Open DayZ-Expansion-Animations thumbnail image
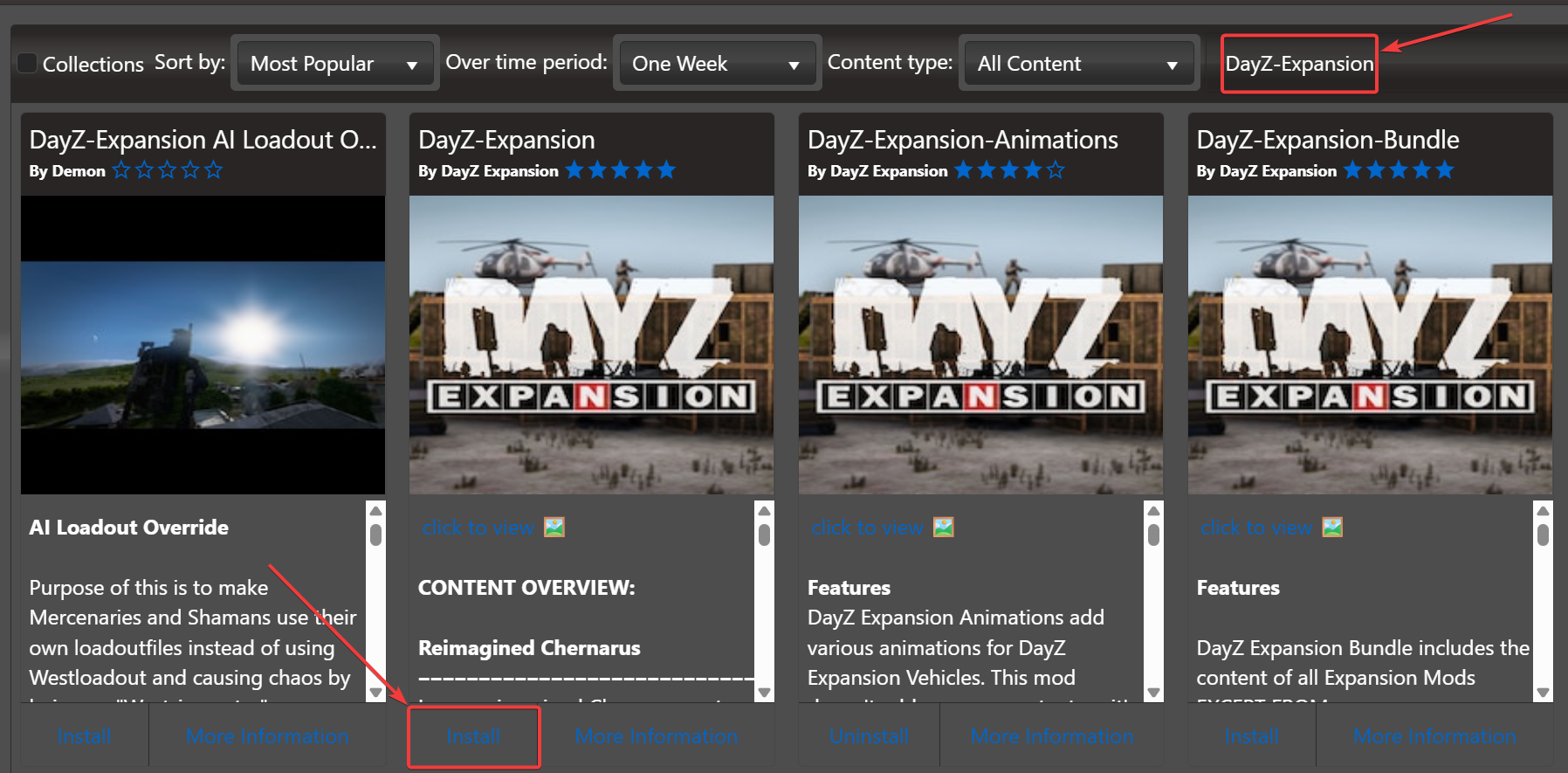Screen dimensions: 1568x773 pyautogui.click(x=980, y=345)
